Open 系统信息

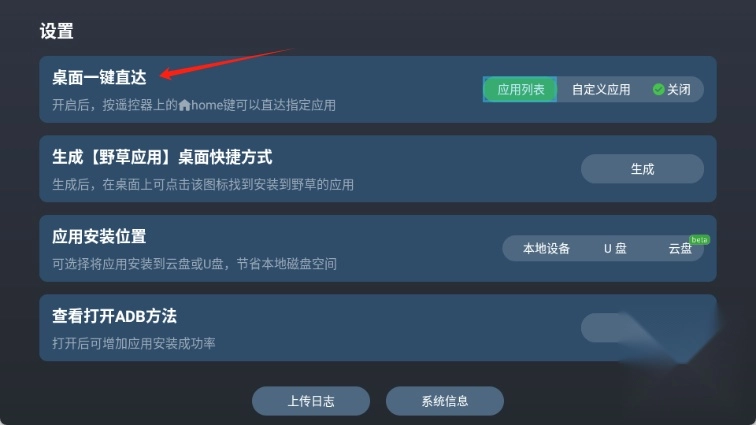(x=445, y=401)
